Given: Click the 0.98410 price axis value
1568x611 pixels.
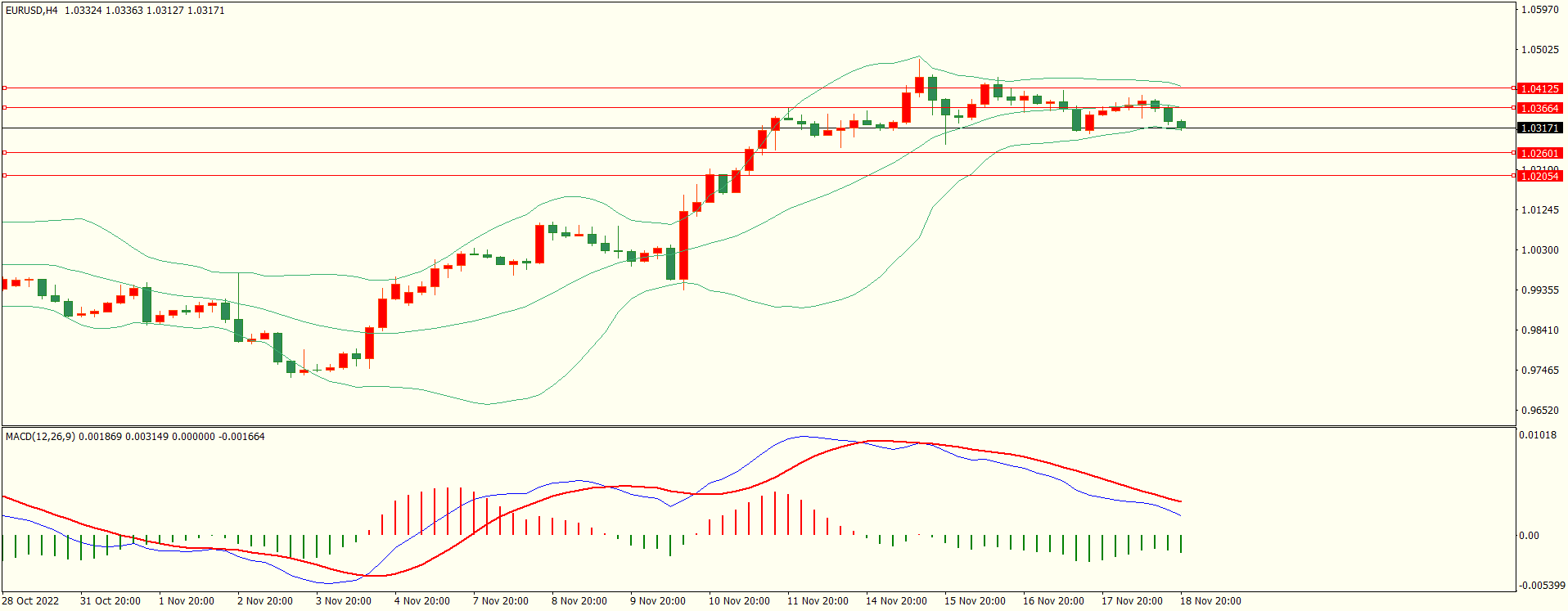Looking at the screenshot, I should (x=1539, y=330).
